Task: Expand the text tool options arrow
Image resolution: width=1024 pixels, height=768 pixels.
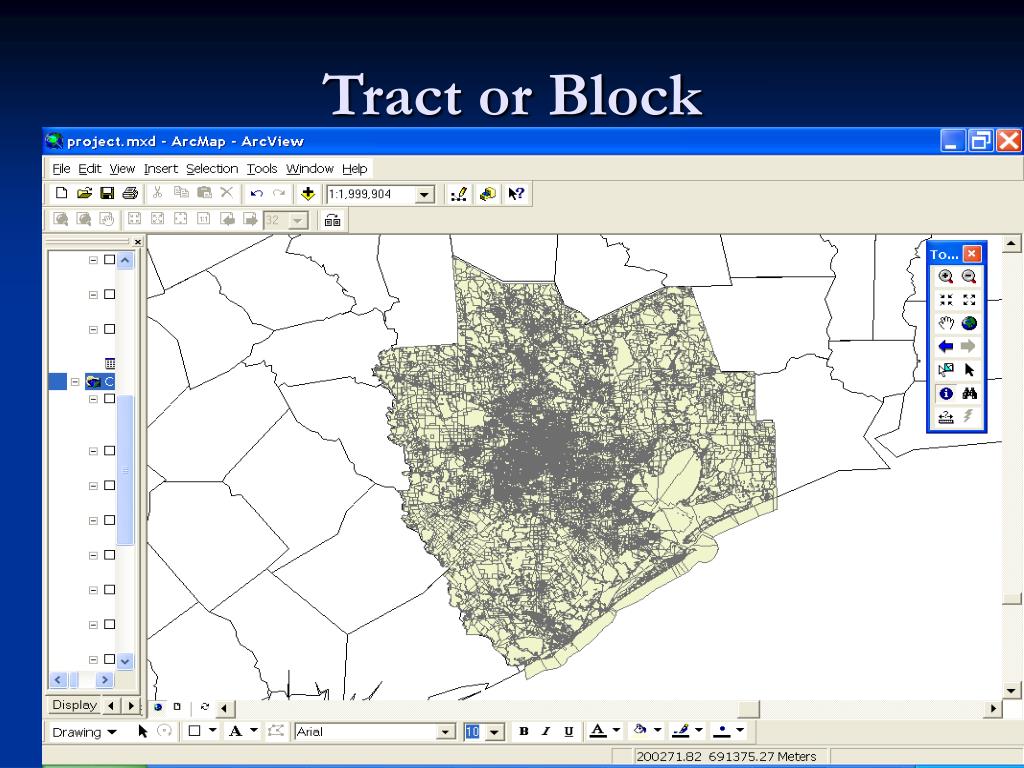Action: [x=254, y=731]
